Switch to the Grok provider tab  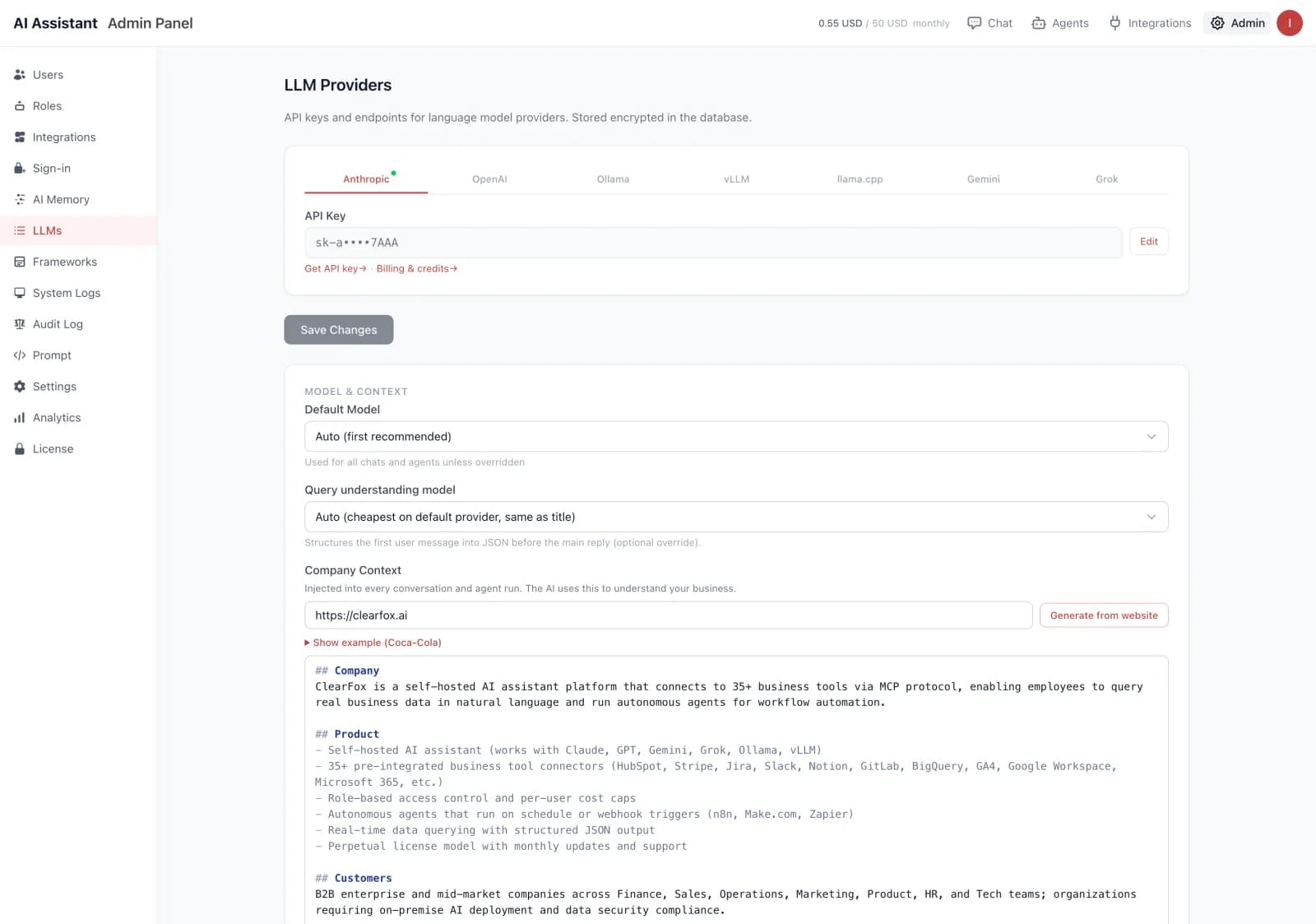[1106, 179]
